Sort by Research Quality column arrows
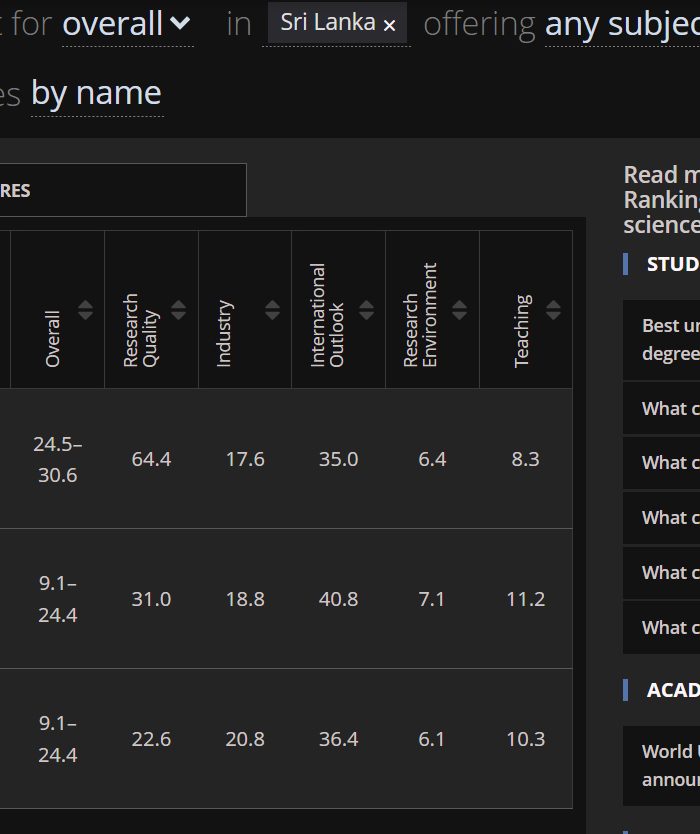Screen dimensions: 700x834 pos(179,310)
